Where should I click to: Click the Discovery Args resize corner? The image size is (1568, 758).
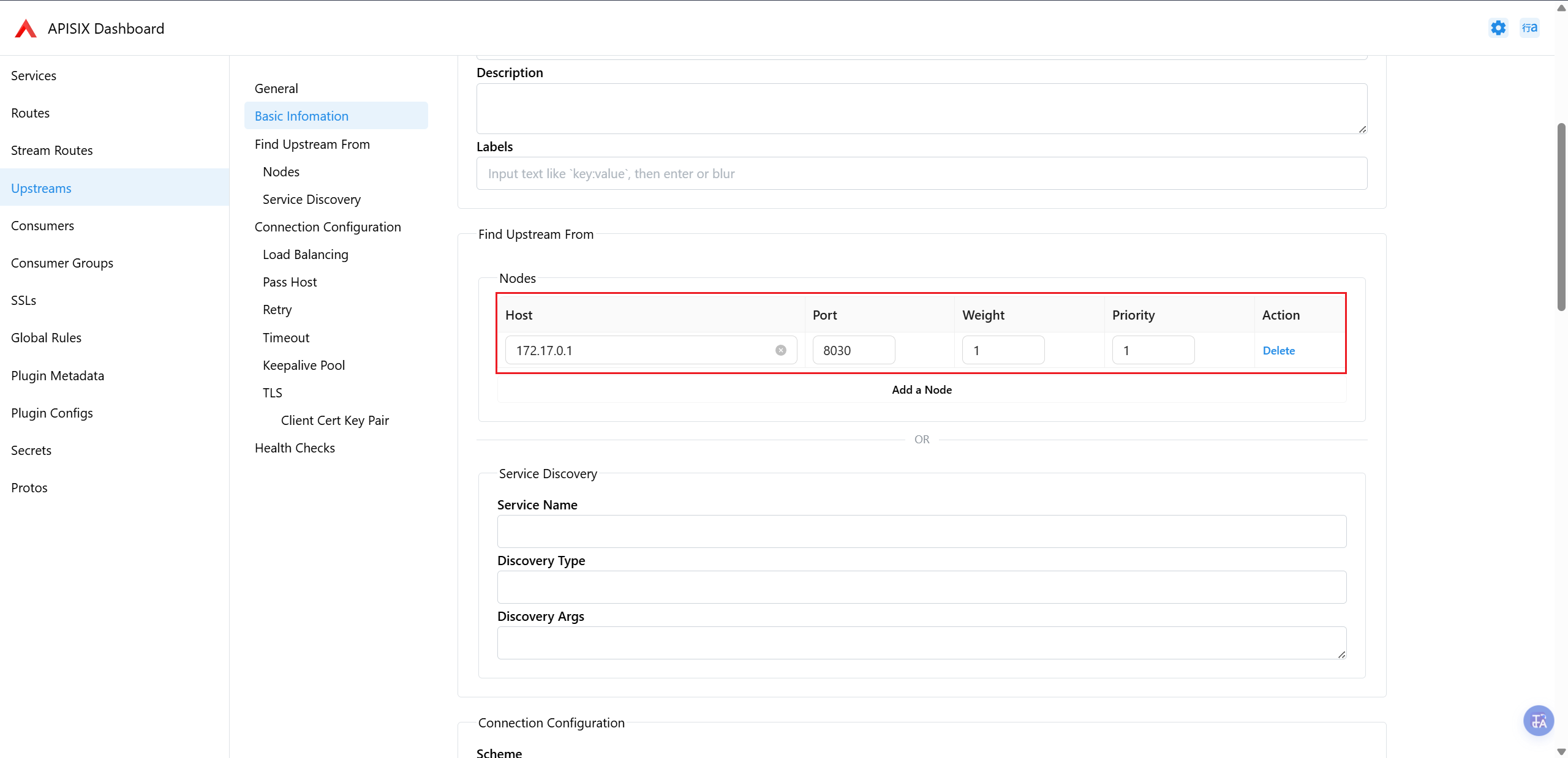[1341, 655]
